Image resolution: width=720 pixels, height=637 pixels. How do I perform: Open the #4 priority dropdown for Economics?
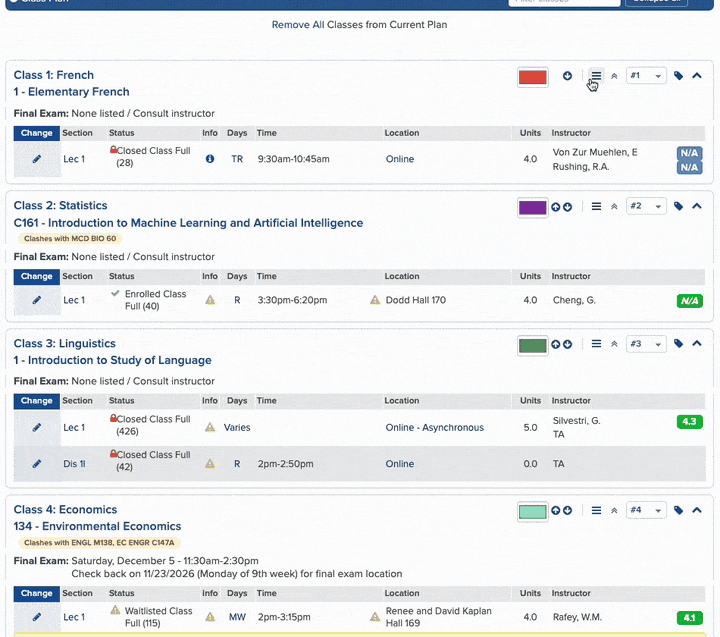pyautogui.click(x=646, y=510)
